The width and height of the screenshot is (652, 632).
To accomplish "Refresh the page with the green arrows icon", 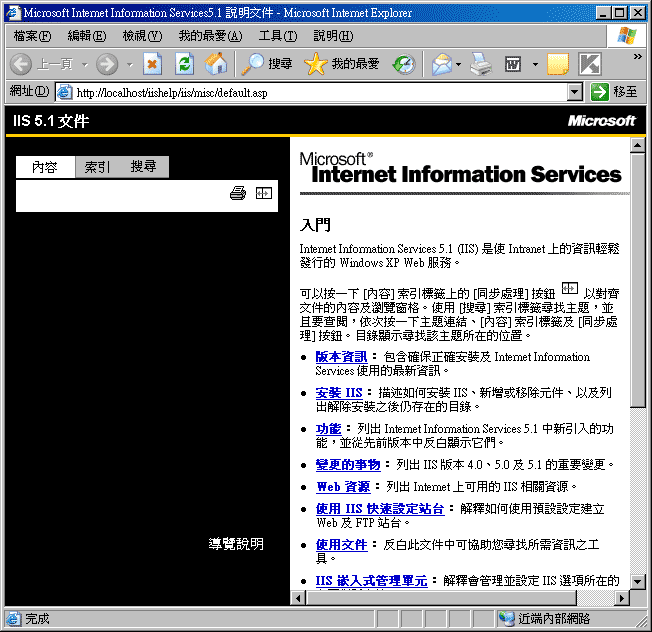I will pyautogui.click(x=184, y=64).
